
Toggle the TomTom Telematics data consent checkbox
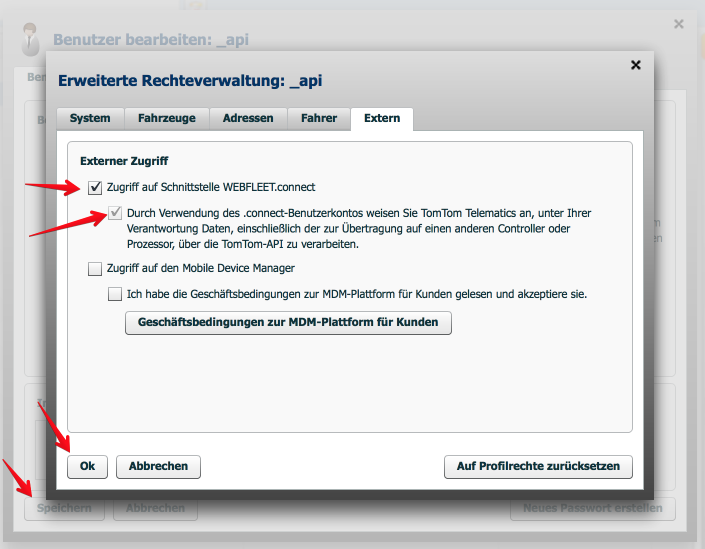pyautogui.click(x=115, y=213)
